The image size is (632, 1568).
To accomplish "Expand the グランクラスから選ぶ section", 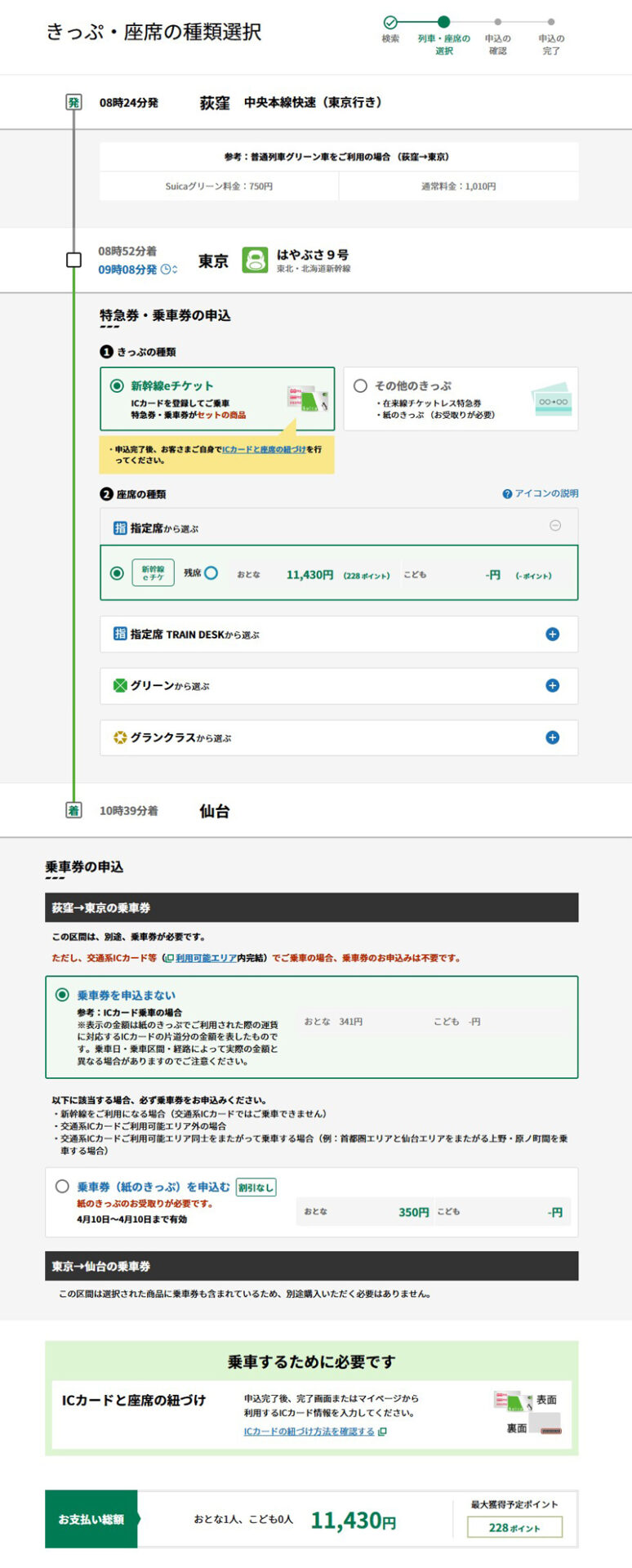I will [552, 737].
